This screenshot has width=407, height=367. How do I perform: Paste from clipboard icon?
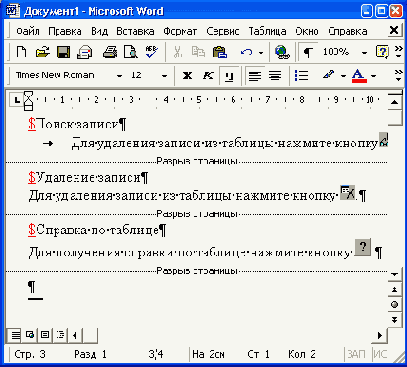[x=220, y=52]
